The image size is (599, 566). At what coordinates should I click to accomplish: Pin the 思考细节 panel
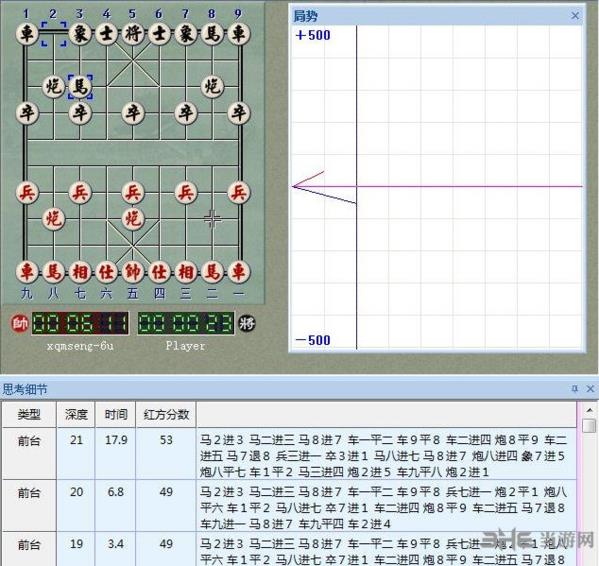[x=575, y=389]
